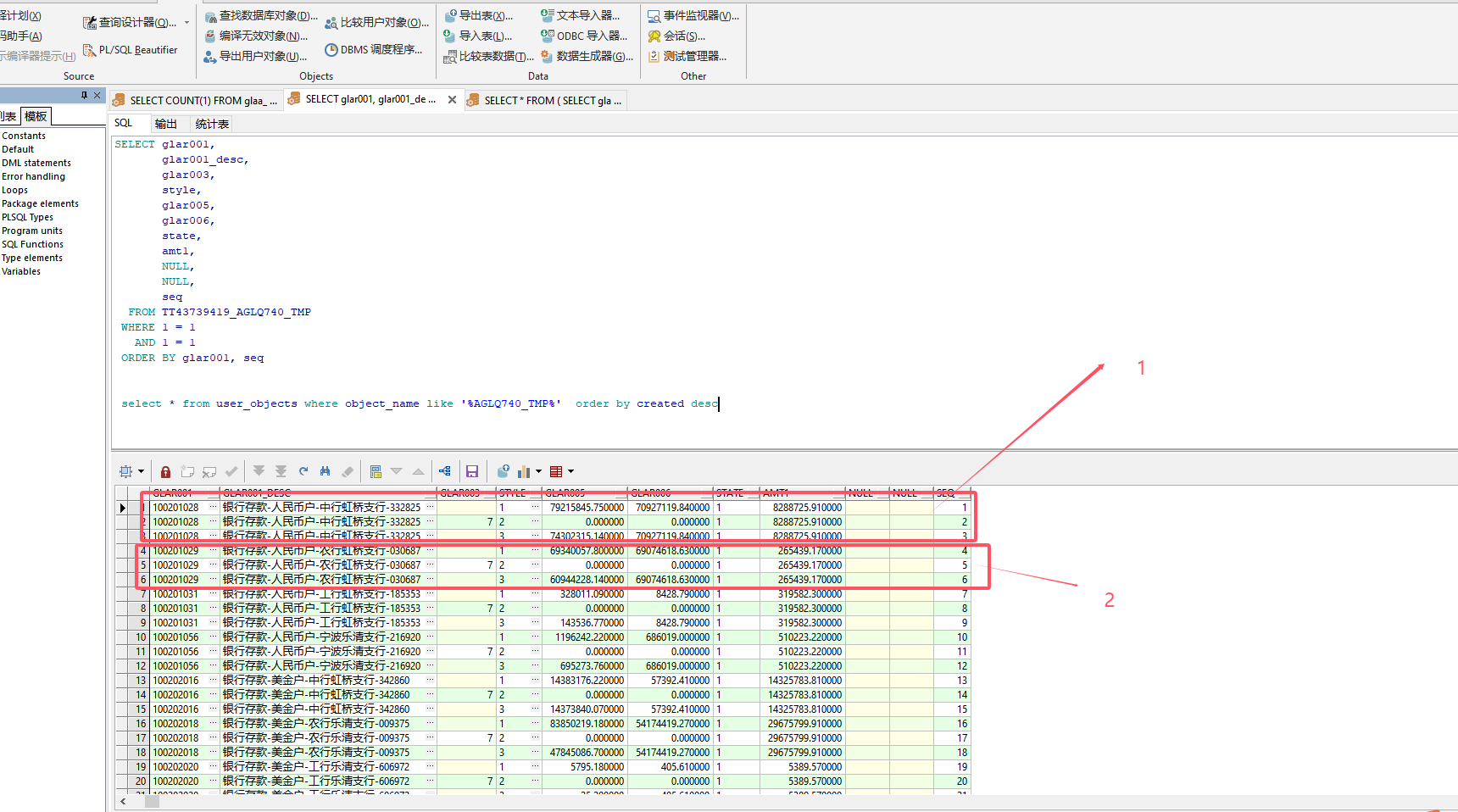Click the horizontal scrollbar left arrow

[124, 801]
